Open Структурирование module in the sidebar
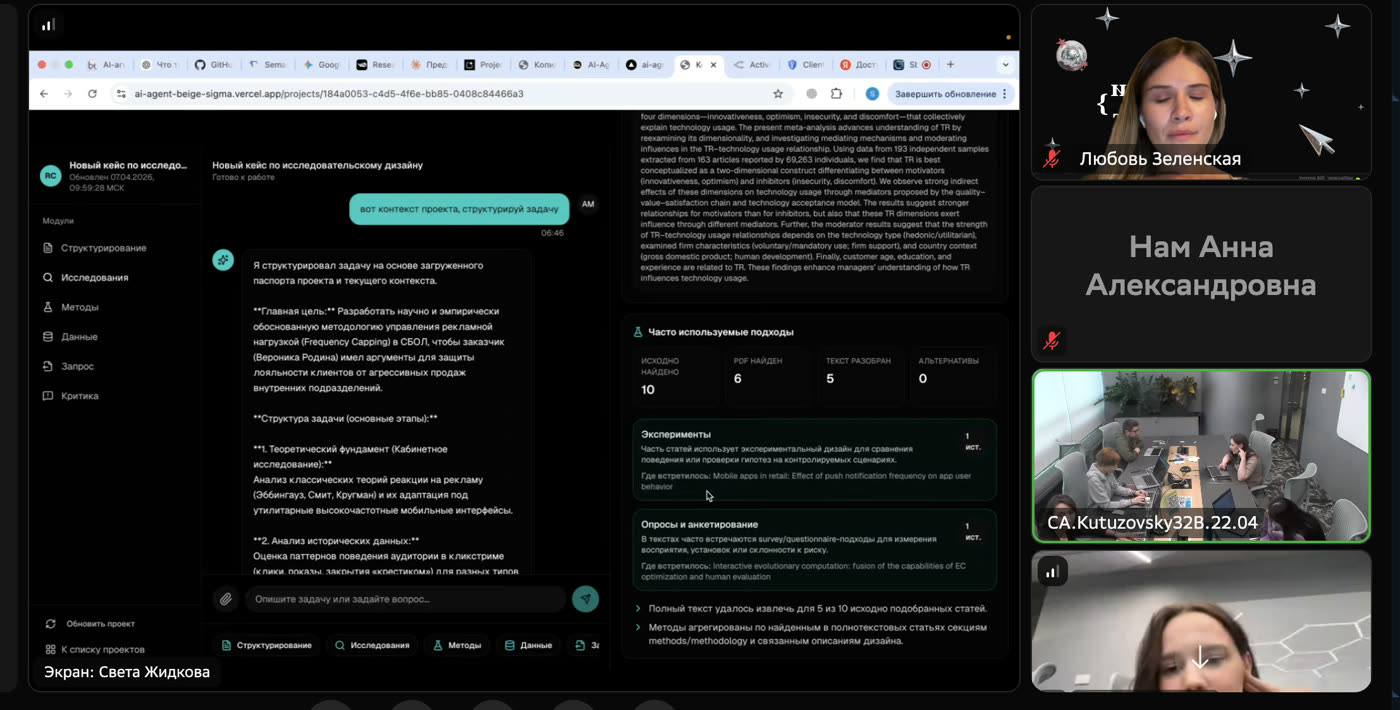The height and width of the screenshot is (710, 1400). [96, 248]
